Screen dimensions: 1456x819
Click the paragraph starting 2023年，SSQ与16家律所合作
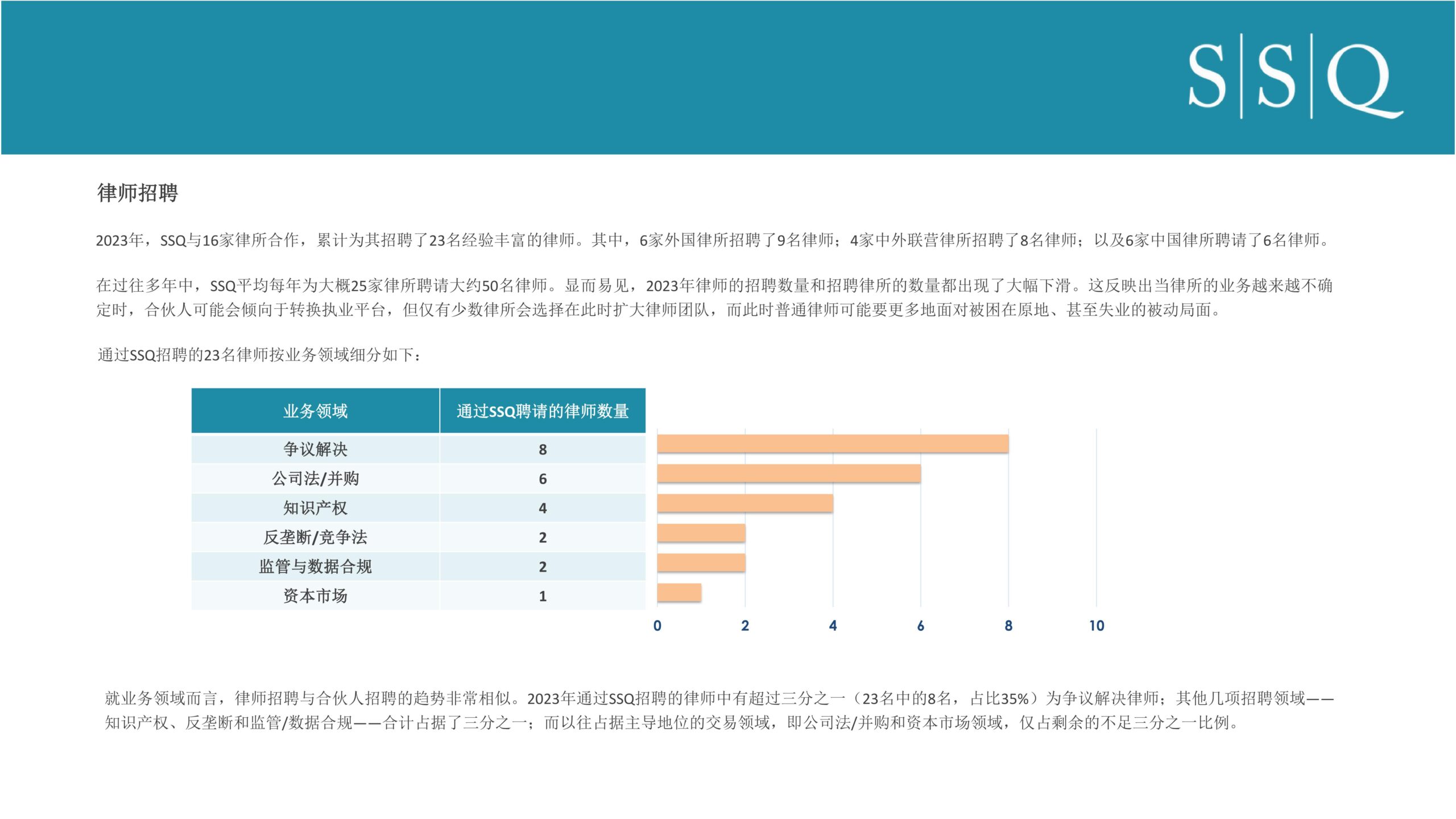click(x=713, y=240)
